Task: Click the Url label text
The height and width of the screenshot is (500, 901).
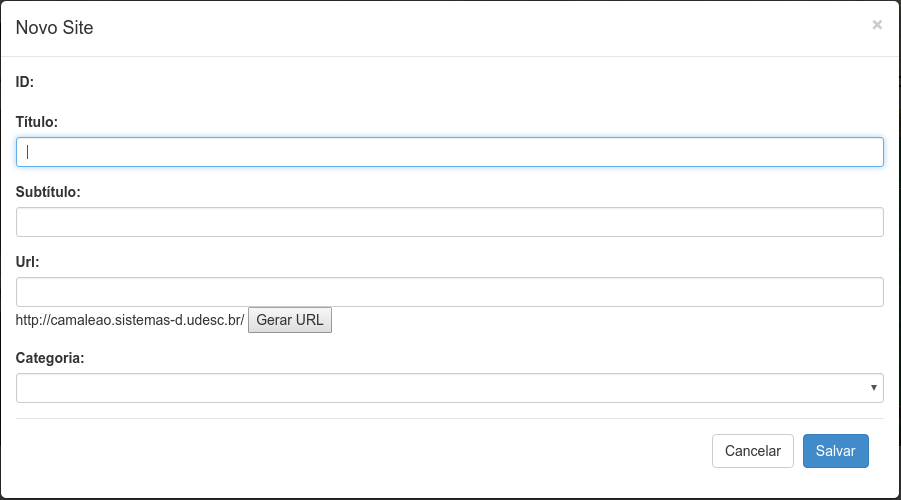Action: pos(27,261)
